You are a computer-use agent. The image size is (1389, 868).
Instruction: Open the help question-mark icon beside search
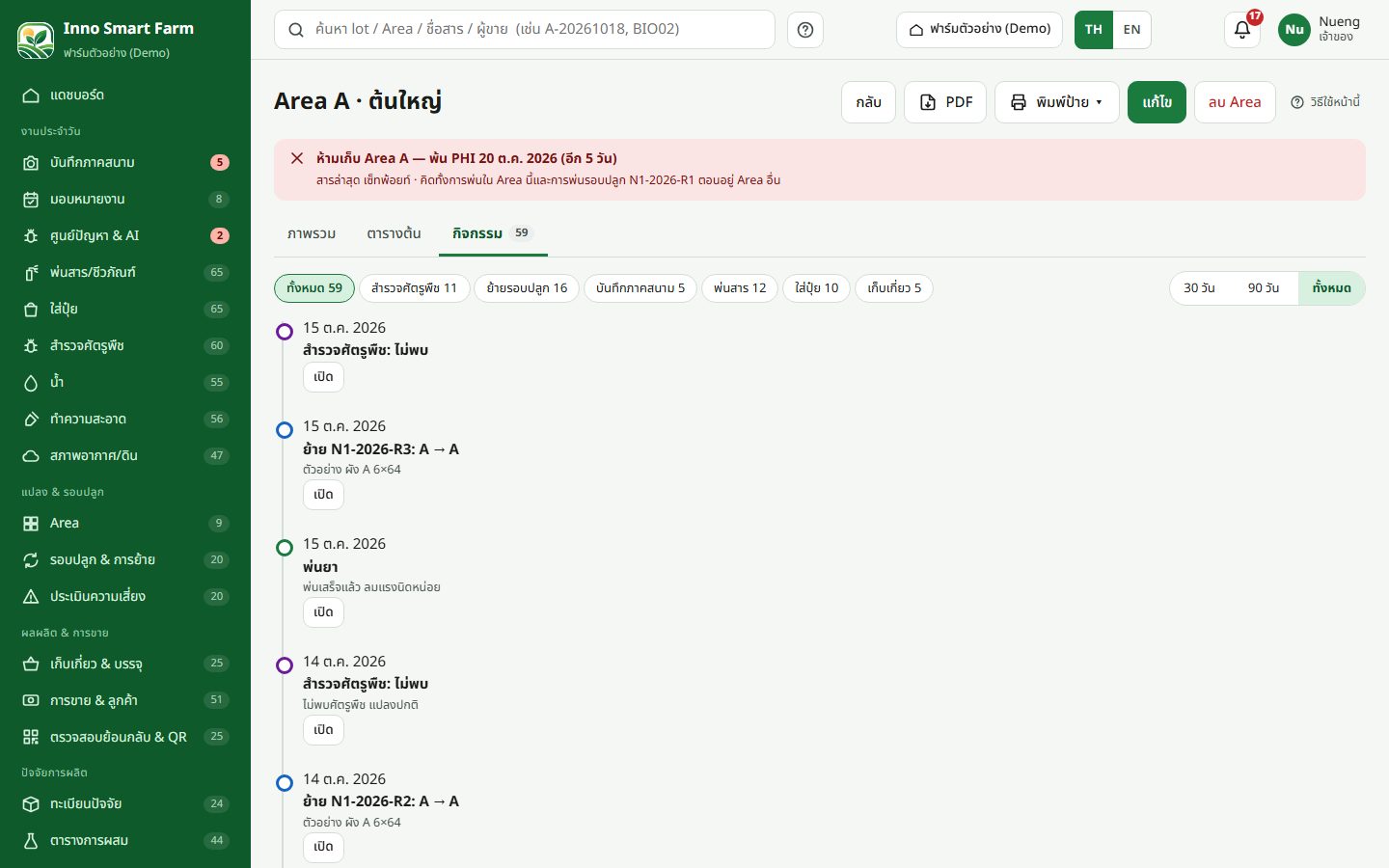[x=805, y=30]
